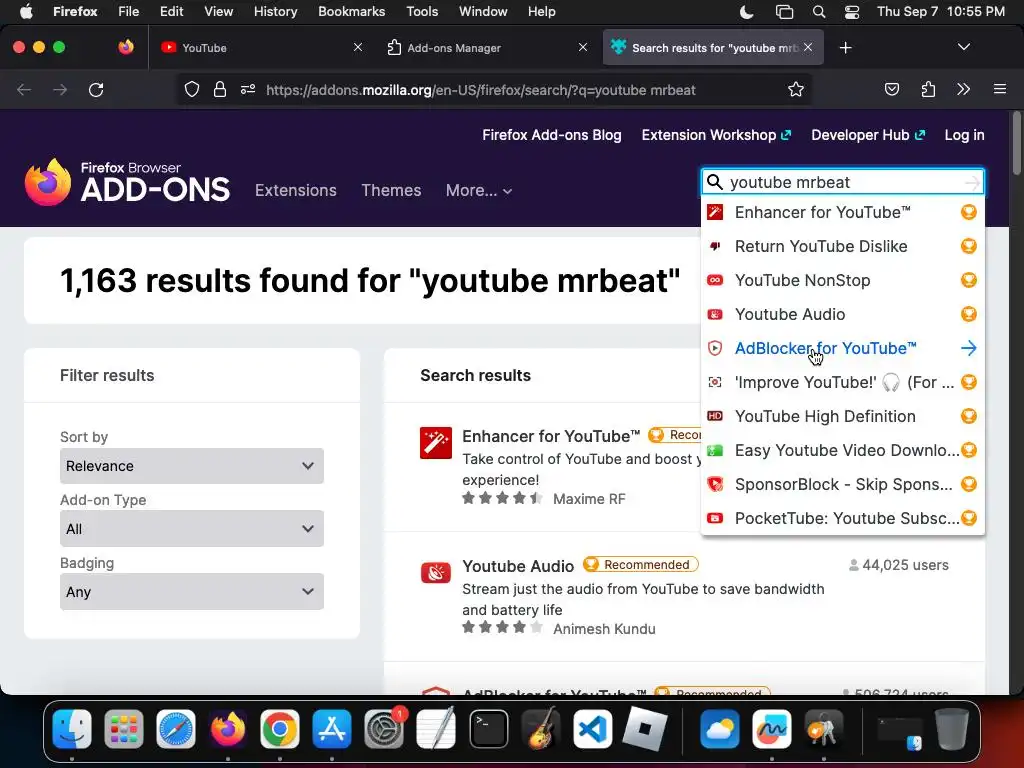Select YouTube NonStop suggestion
This screenshot has height=768, width=1024.
842,280
